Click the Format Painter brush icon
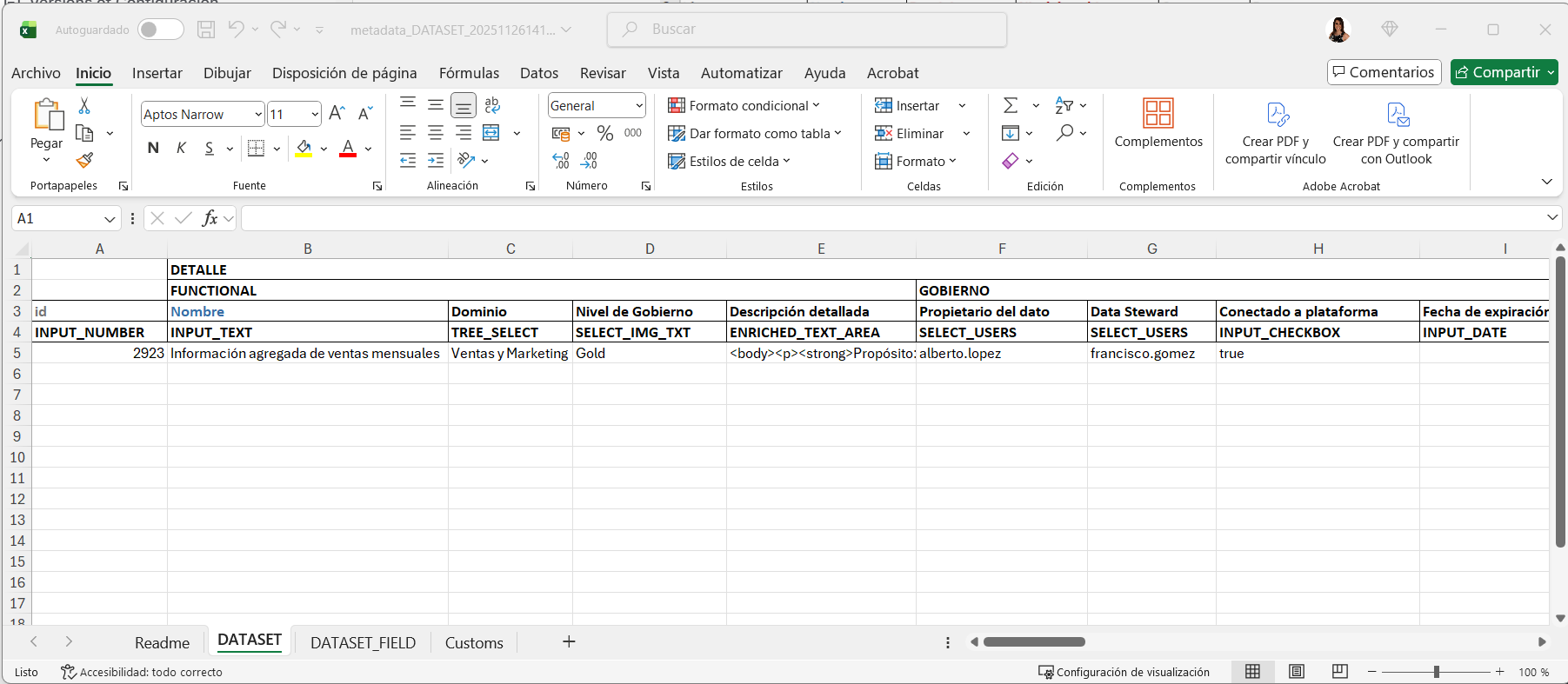Viewport: 1568px width, 684px height. tap(84, 161)
